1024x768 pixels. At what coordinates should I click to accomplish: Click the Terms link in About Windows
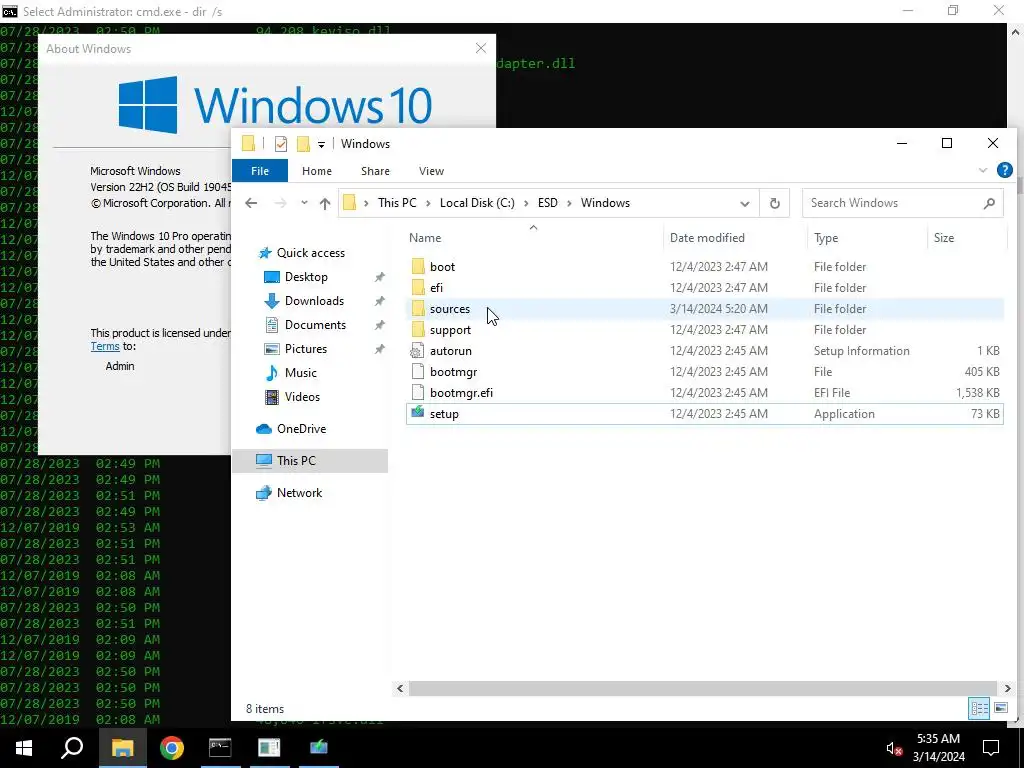tap(104, 347)
